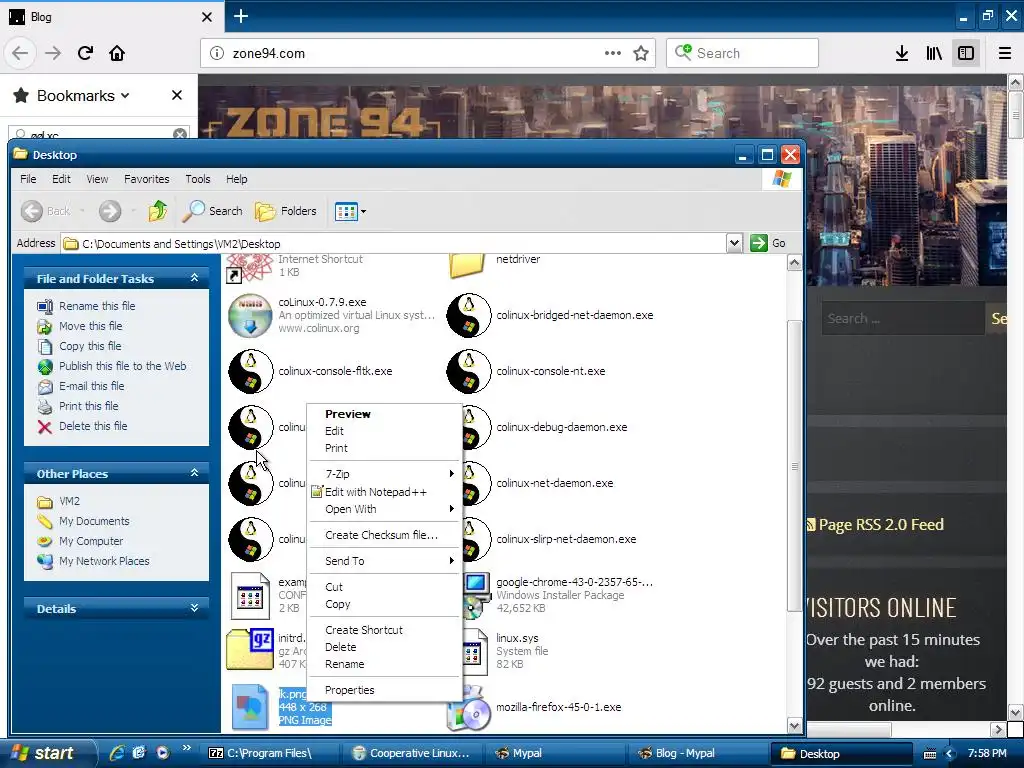This screenshot has height=768, width=1024.
Task: Open the browser downloads icon
Action: tap(902, 53)
